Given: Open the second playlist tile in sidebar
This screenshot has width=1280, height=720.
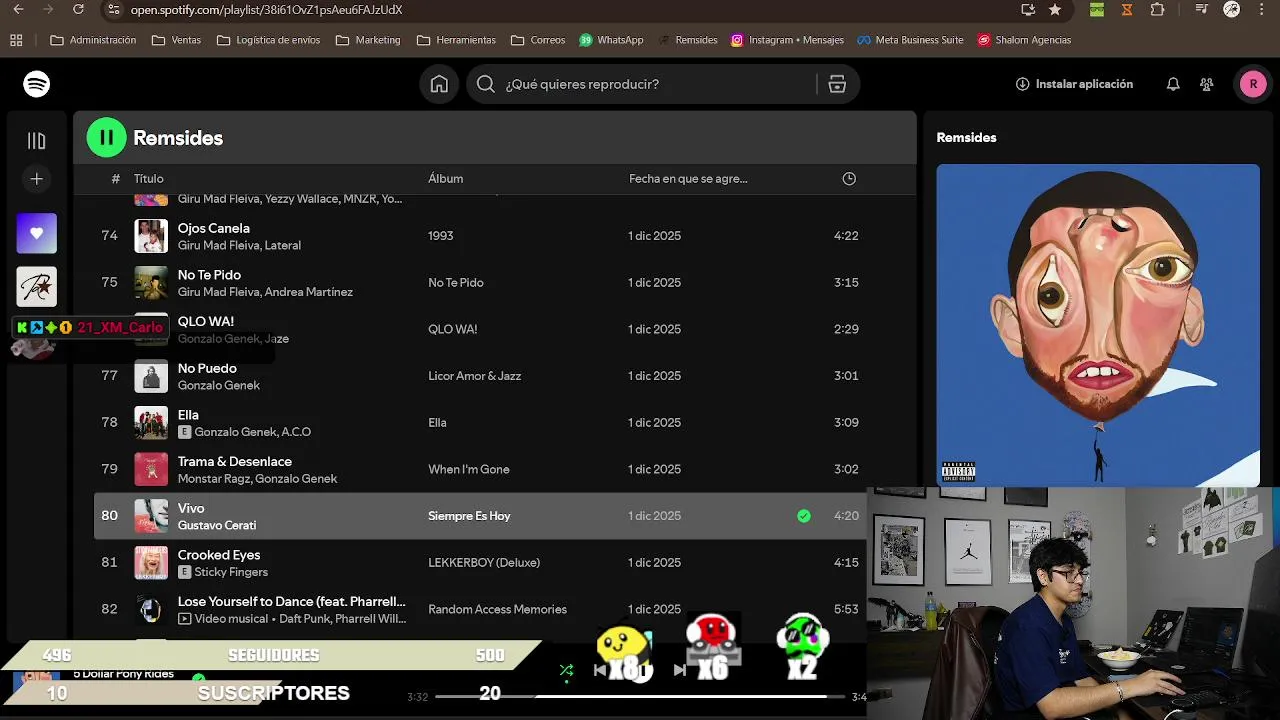Looking at the screenshot, I should click(37, 287).
